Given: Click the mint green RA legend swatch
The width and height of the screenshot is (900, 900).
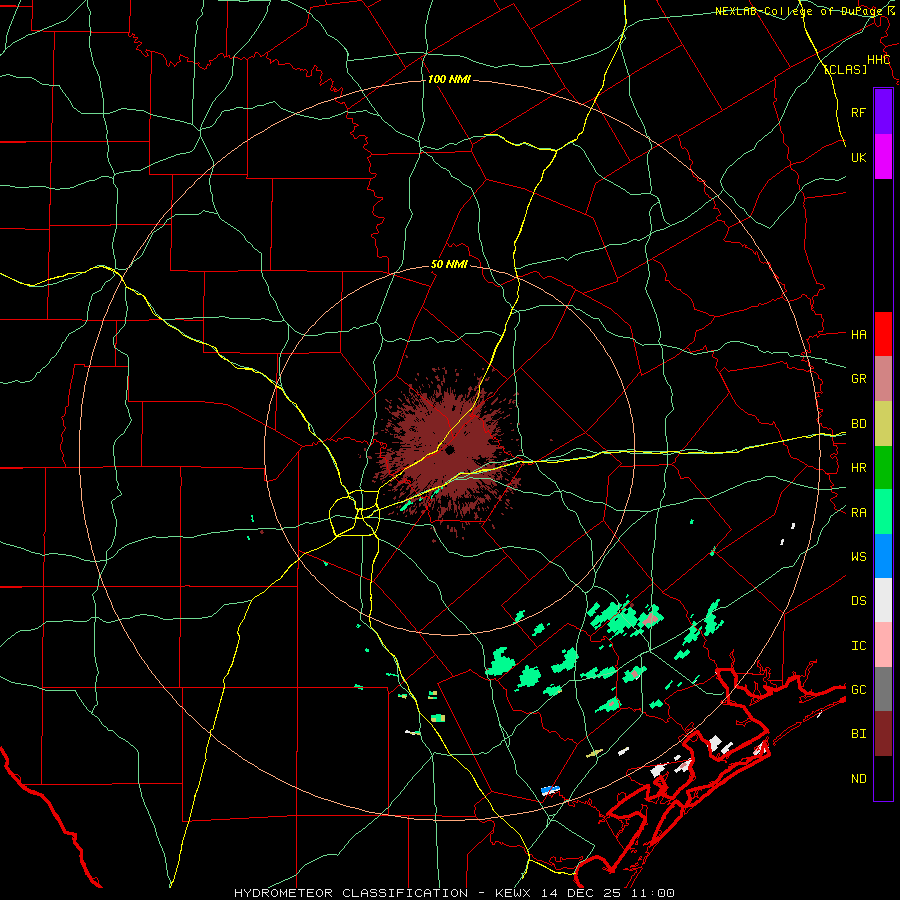Looking at the screenshot, I should point(883,512).
